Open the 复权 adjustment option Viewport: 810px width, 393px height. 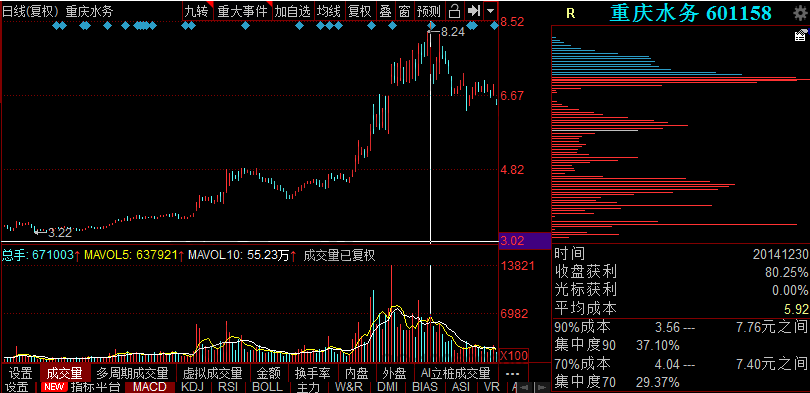[360, 10]
